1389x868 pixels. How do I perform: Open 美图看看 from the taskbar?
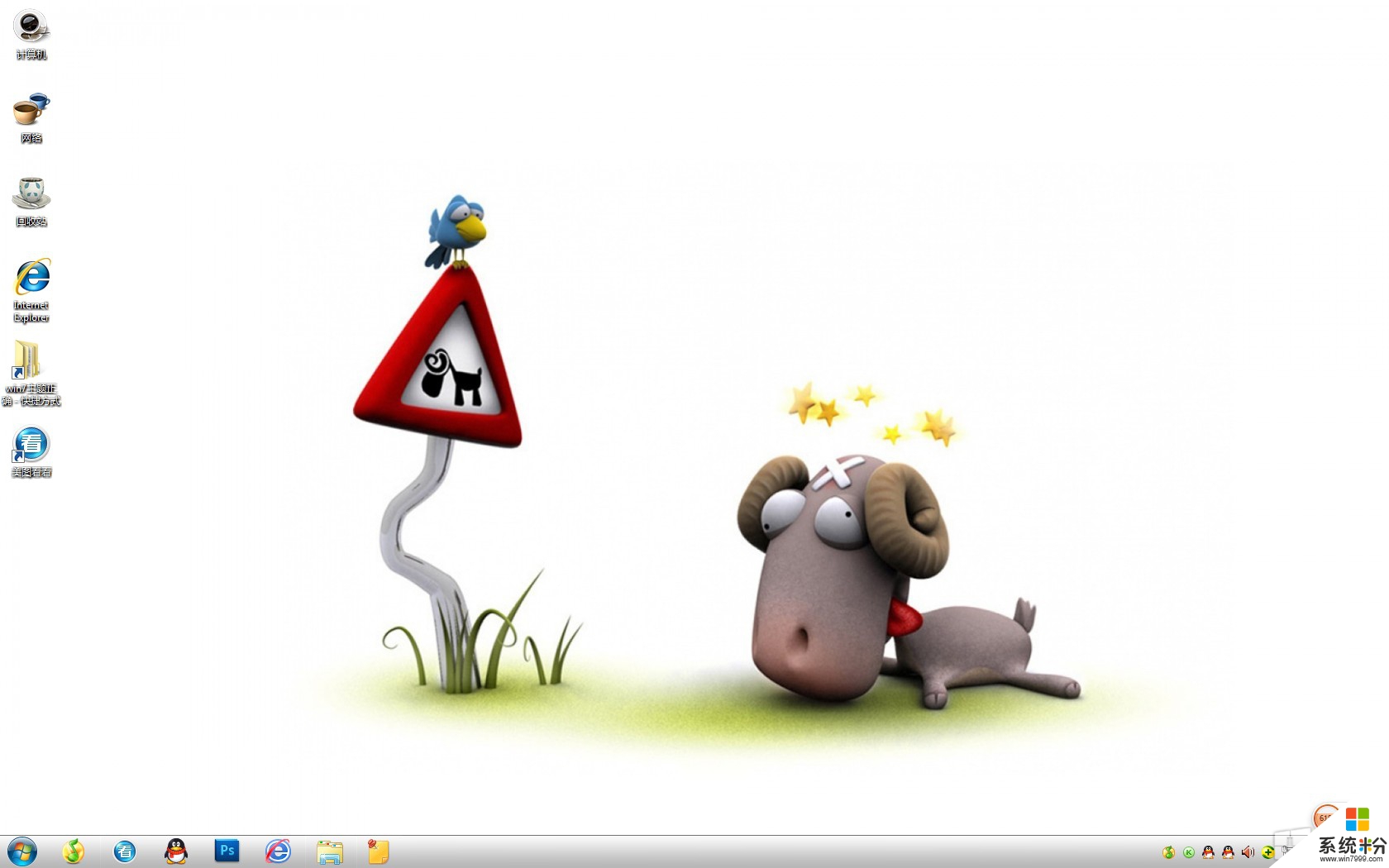pyautogui.click(x=124, y=851)
